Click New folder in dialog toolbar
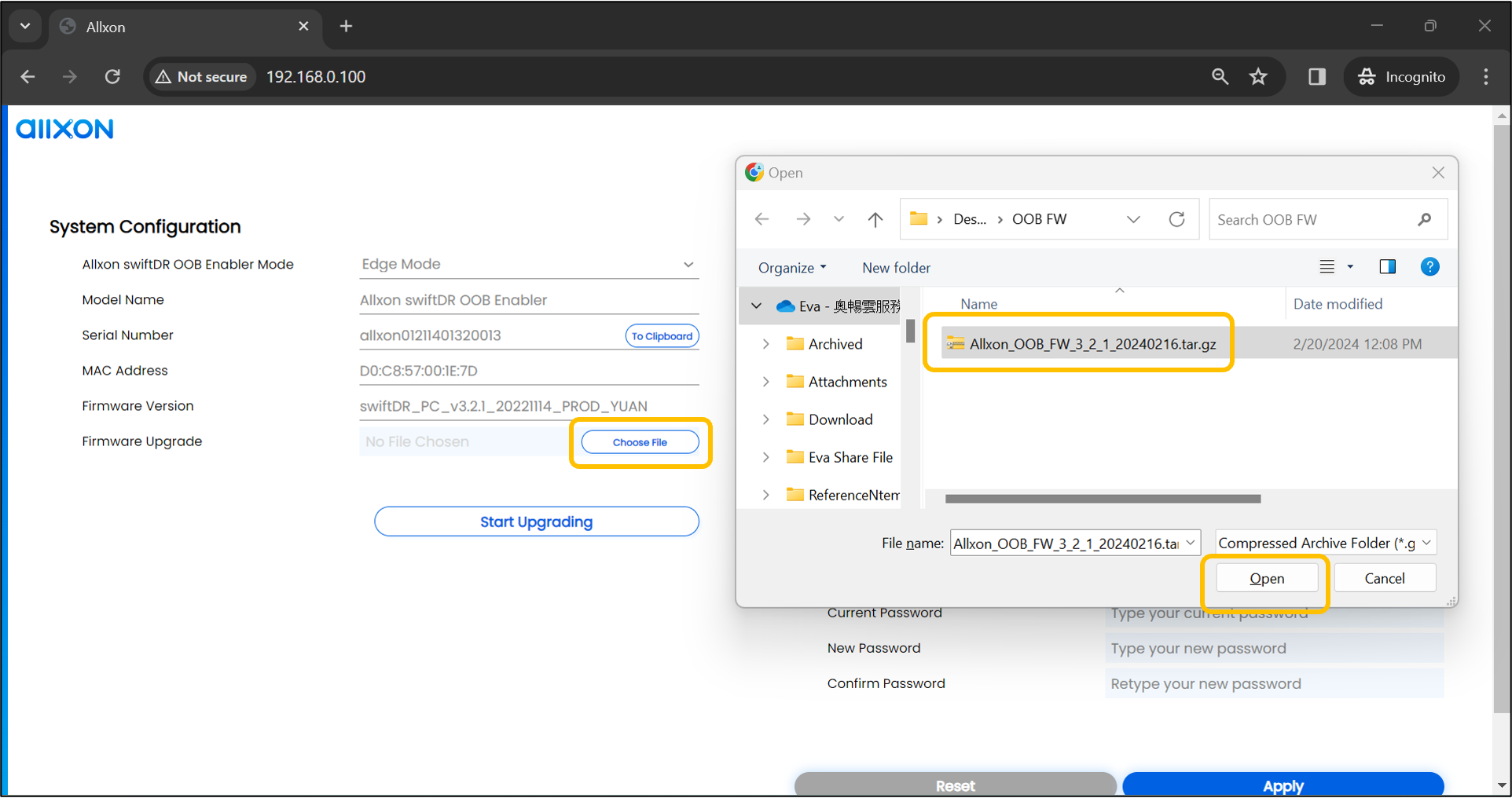1512x798 pixels. [x=896, y=267]
